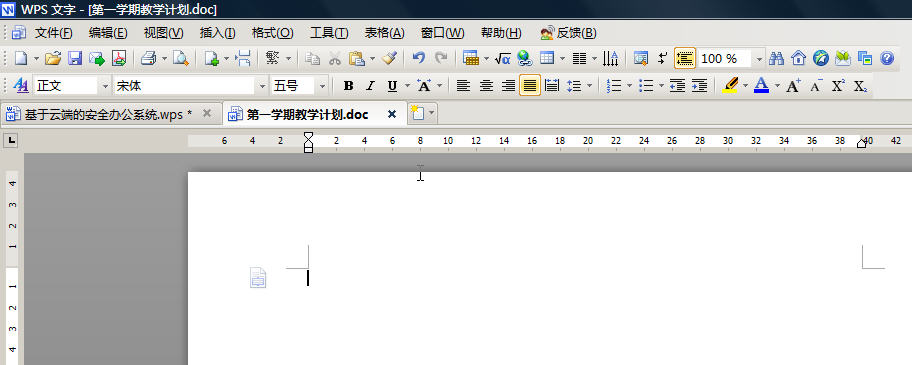Increase paragraph indent
The width and height of the screenshot is (912, 365).
click(699, 86)
